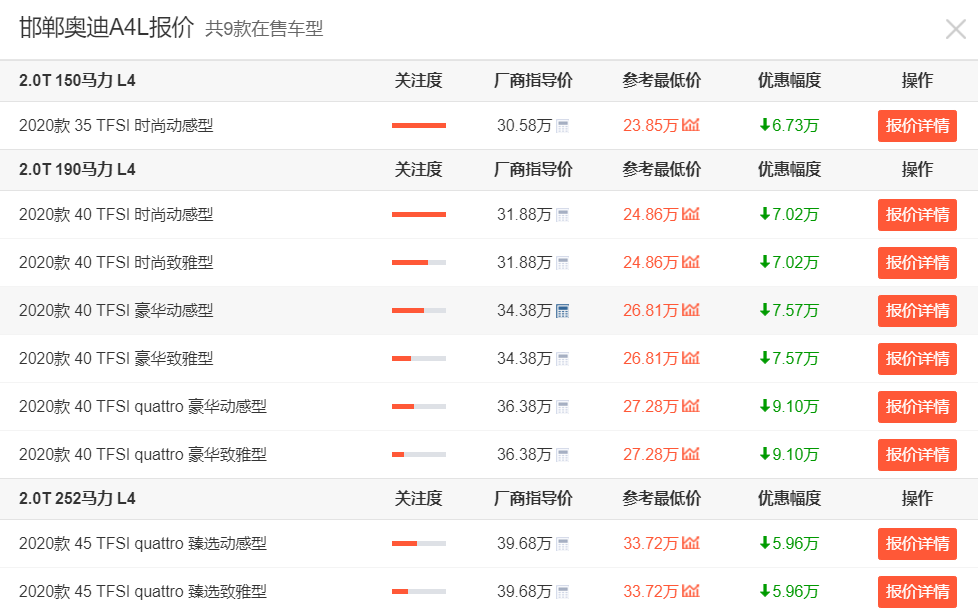Click attention bar of 35 TFSI 时尚动感型
This screenshot has height=613, width=978.
(419, 125)
